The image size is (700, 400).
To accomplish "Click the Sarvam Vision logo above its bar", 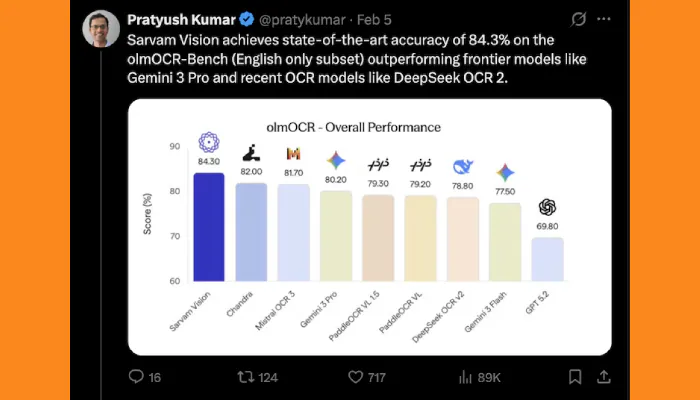I will click(208, 142).
